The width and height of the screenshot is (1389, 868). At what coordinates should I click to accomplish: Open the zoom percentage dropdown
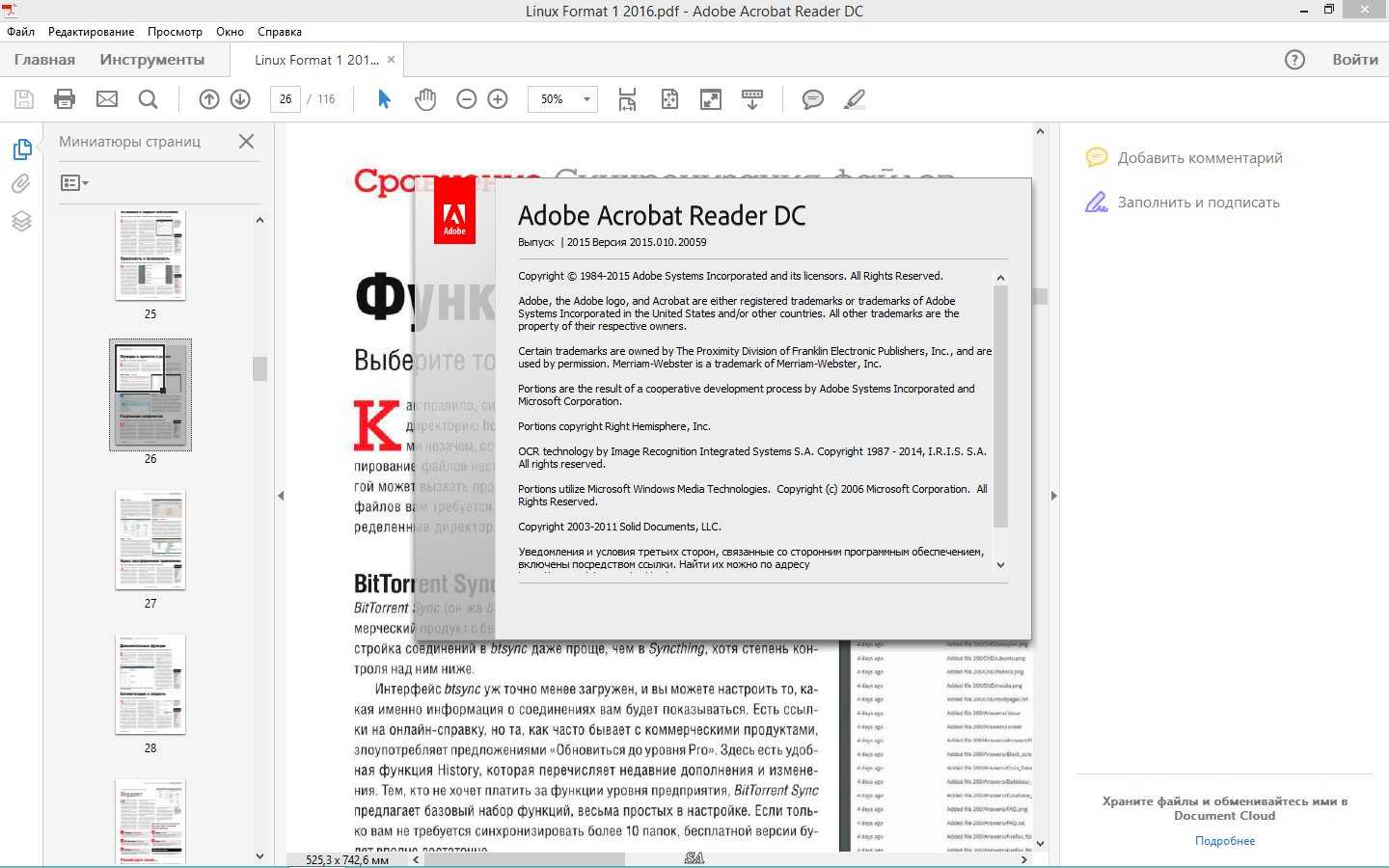point(586,98)
